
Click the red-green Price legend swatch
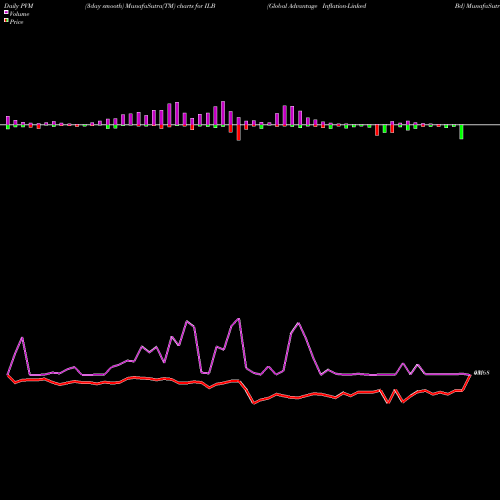click(x=6, y=21)
